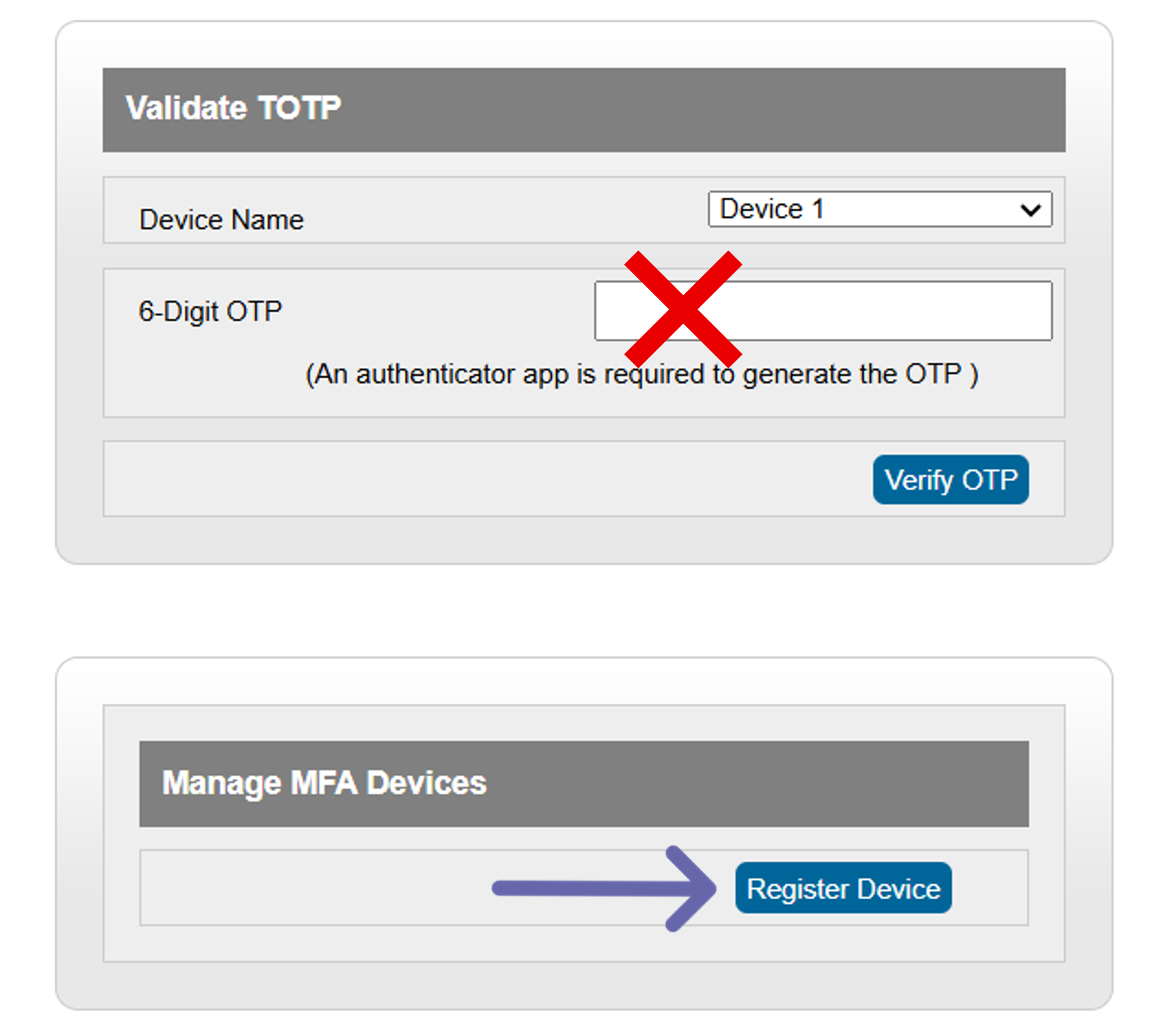Click the "Validate TOTP" heading

point(233,108)
